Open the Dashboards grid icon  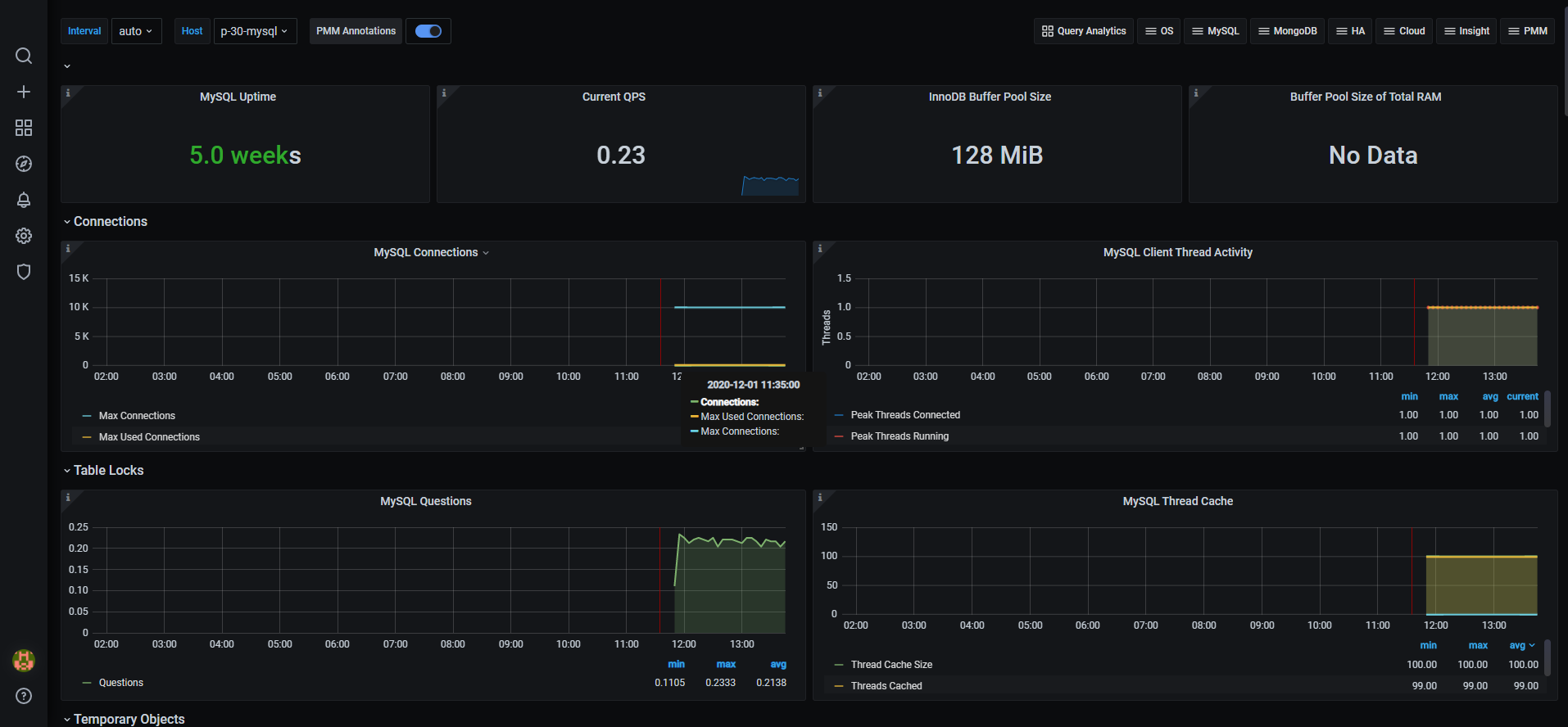pos(24,128)
